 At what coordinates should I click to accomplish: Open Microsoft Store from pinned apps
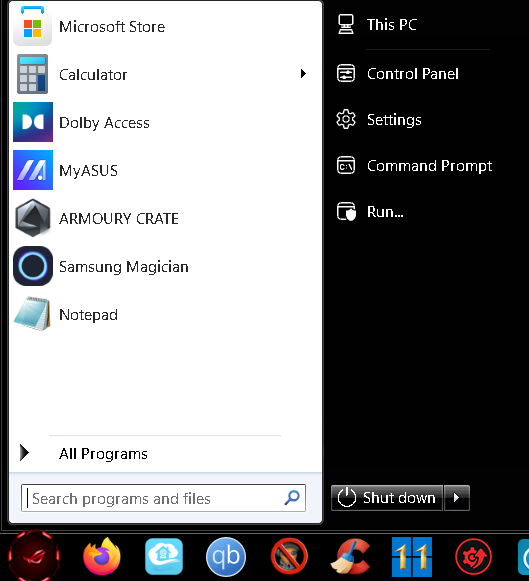click(x=165, y=26)
